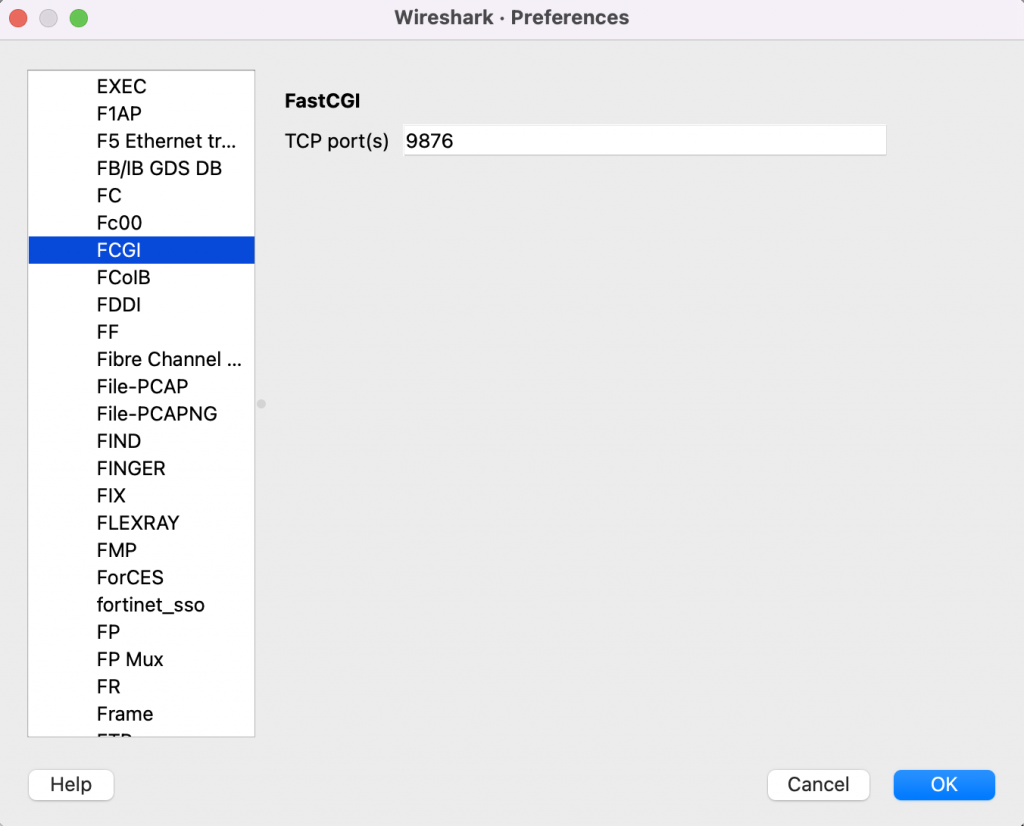Open Fibre Channel protocol preferences
The width and height of the screenshot is (1024, 826).
coord(142,360)
